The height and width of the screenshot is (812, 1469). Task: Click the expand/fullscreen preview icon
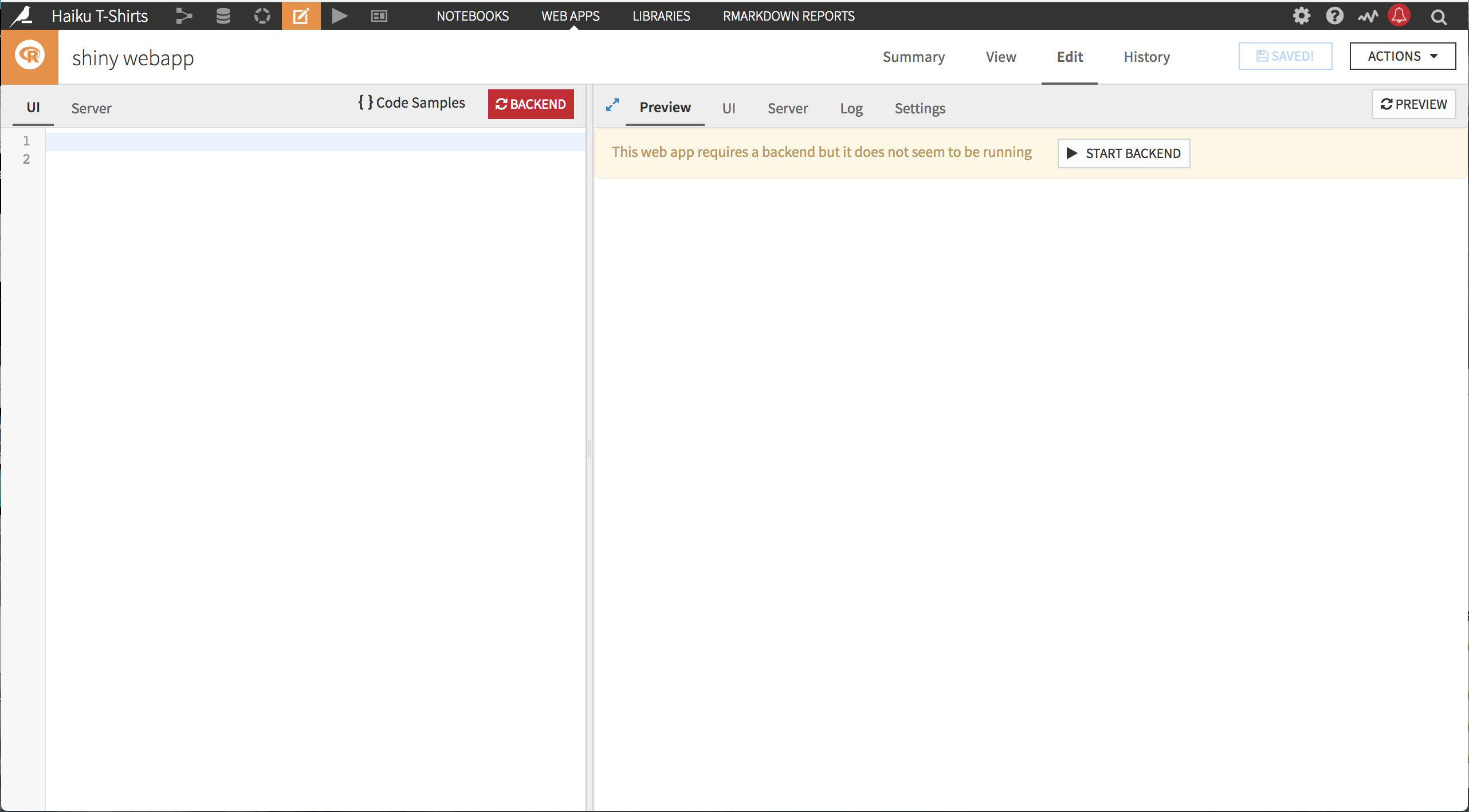coord(613,107)
